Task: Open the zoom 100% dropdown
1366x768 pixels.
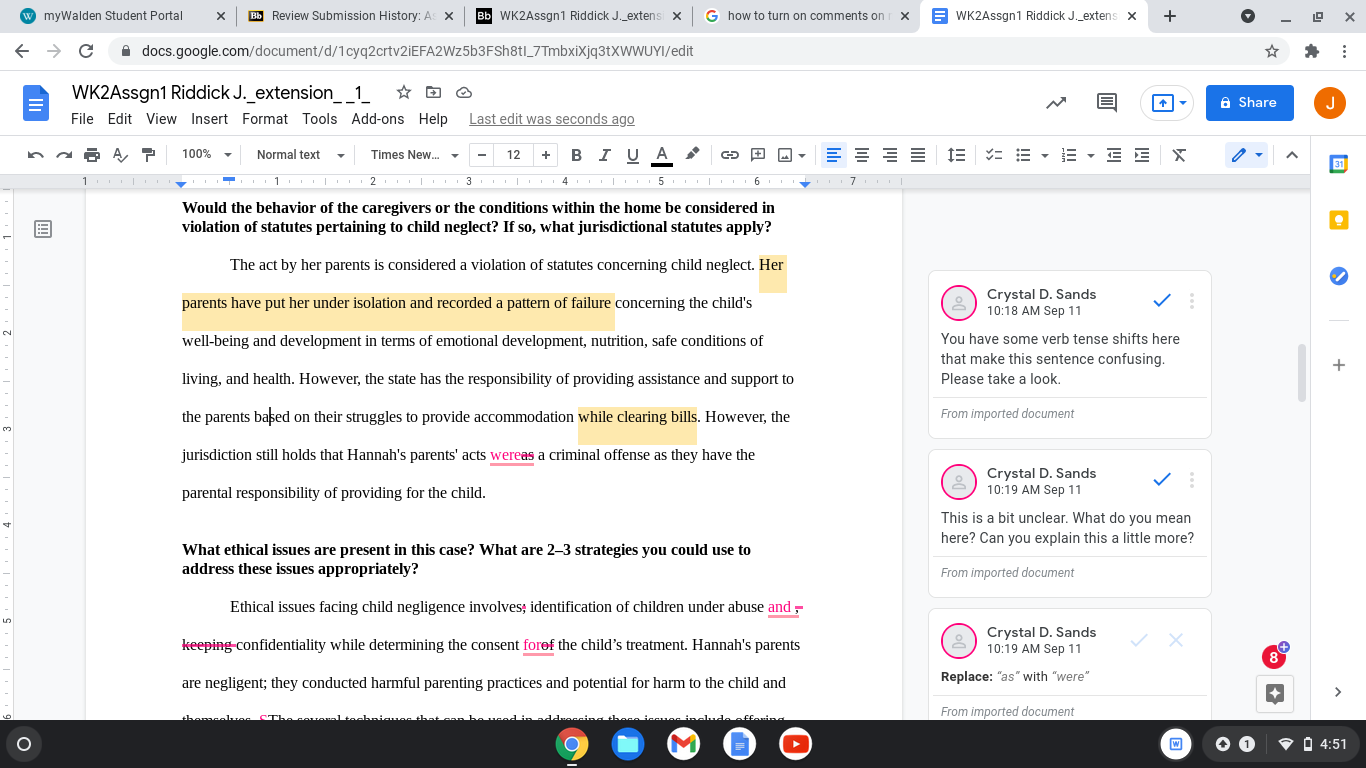Action: click(x=206, y=155)
